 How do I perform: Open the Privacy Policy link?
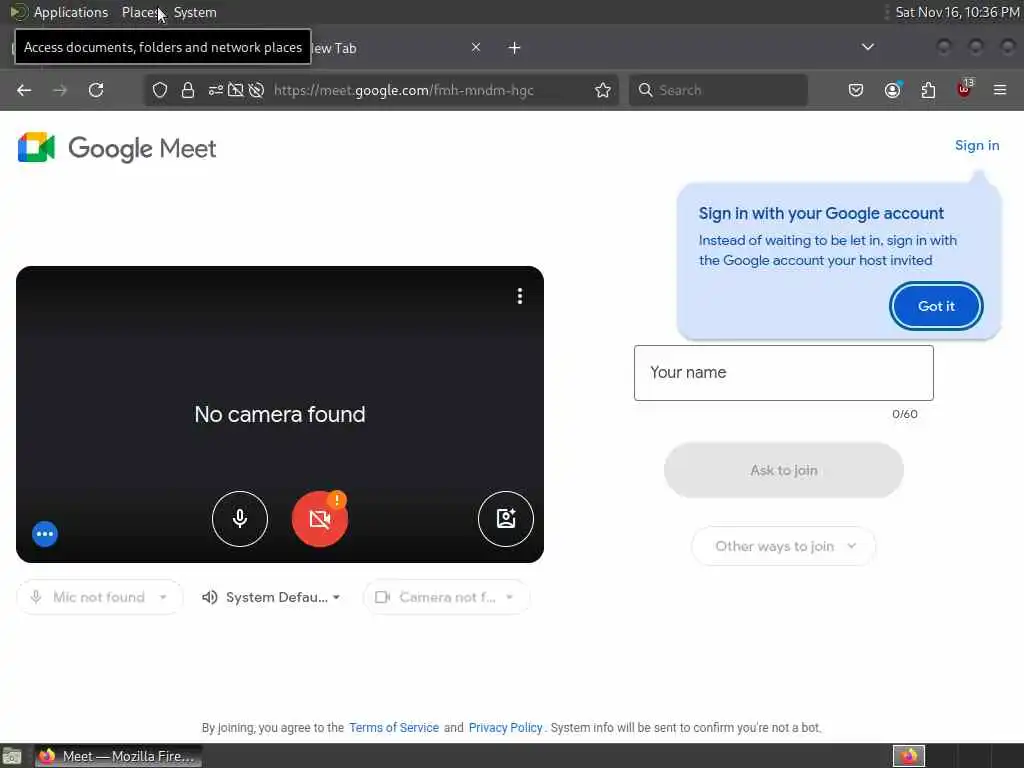505,728
